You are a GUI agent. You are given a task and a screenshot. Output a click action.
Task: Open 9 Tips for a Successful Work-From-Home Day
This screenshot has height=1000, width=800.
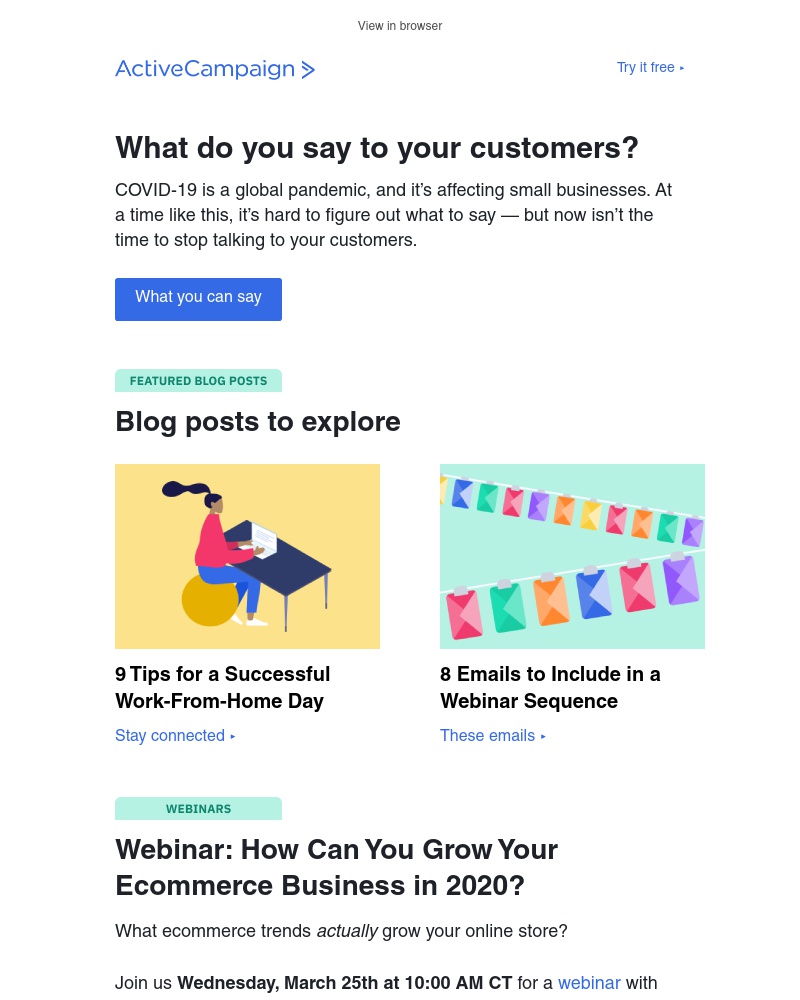(223, 688)
